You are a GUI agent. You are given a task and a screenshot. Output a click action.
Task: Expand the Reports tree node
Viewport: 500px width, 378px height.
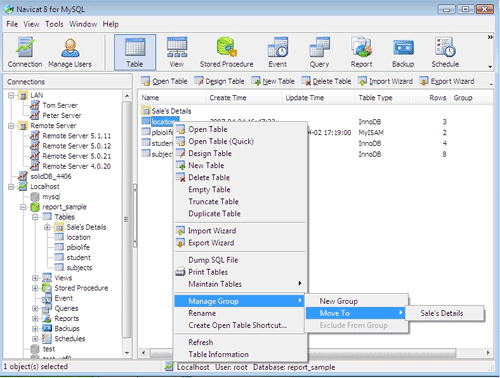tap(35, 318)
